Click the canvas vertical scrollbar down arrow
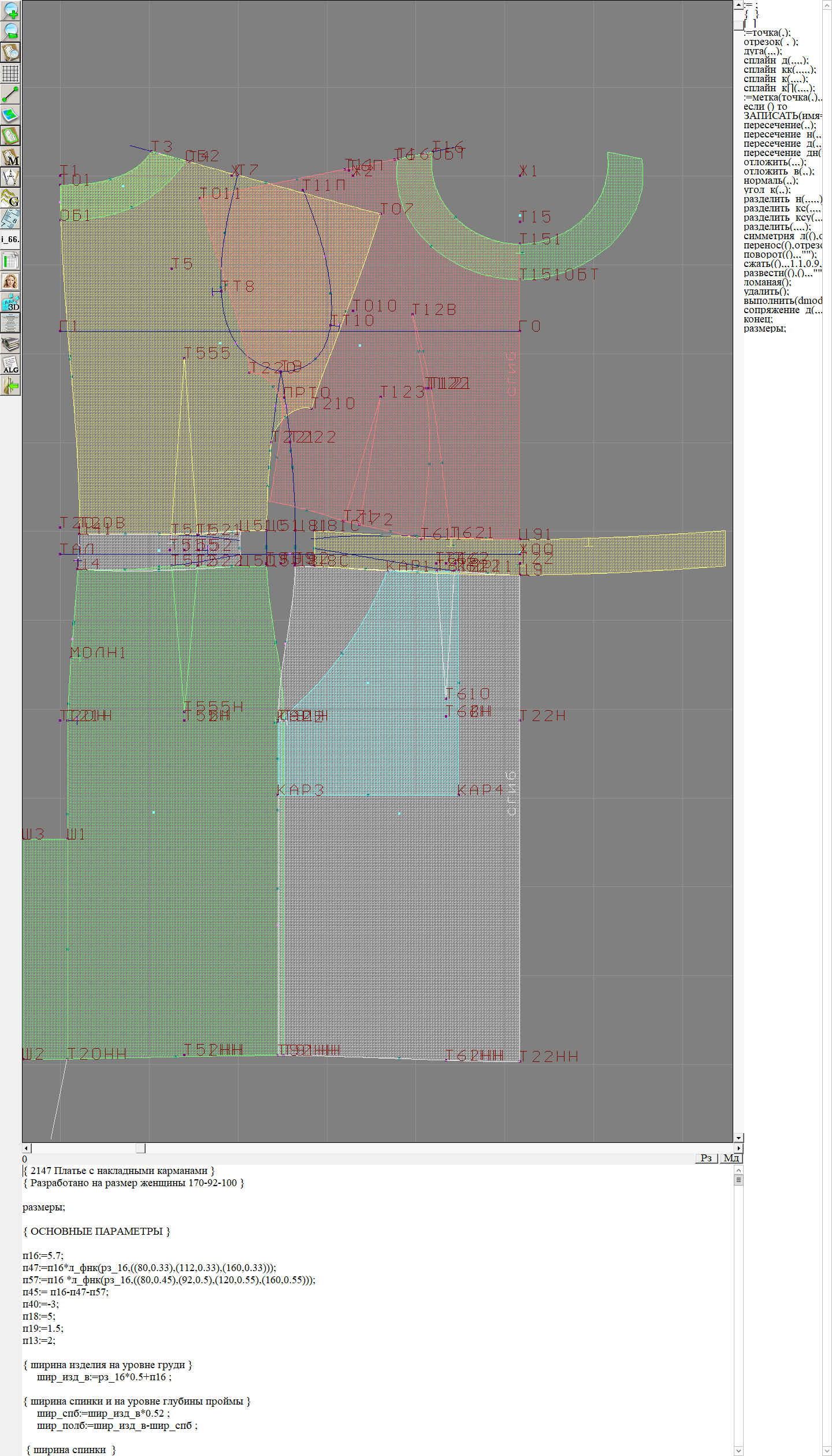Image resolution: width=832 pixels, height=1456 pixels. point(738,1138)
